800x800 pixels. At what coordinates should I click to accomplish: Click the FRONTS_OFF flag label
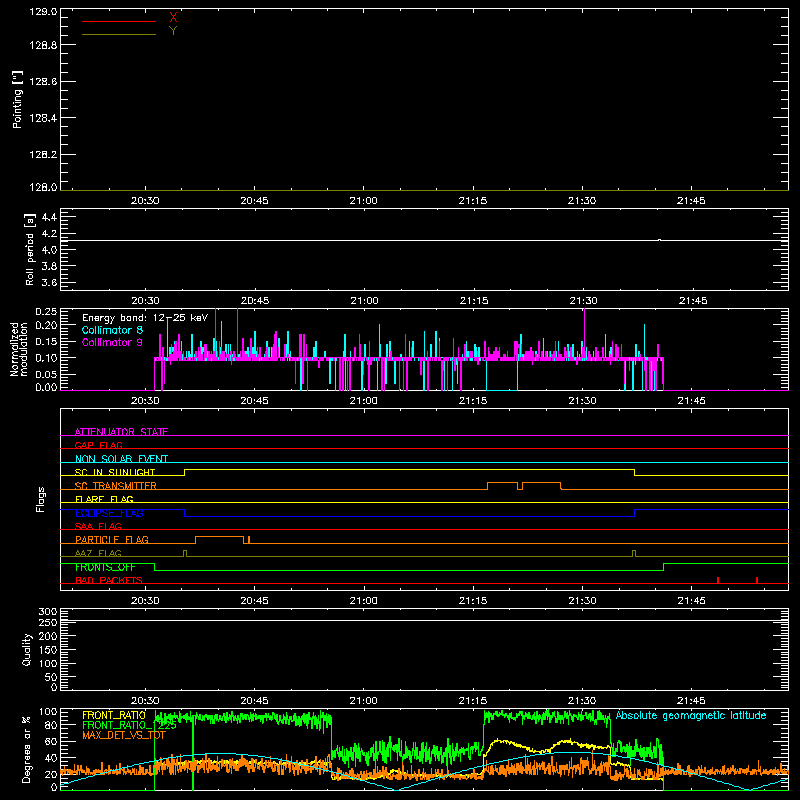click(x=105, y=567)
